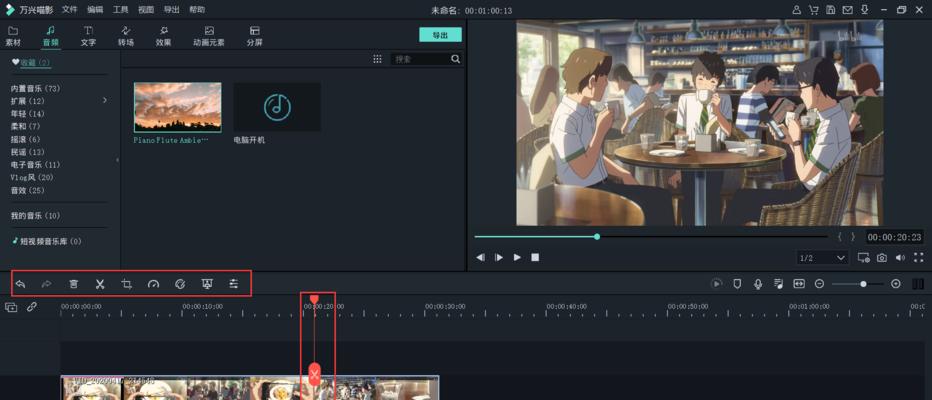Open the 导出 menu in the menu bar
The width and height of the screenshot is (932, 400).
coord(171,10)
